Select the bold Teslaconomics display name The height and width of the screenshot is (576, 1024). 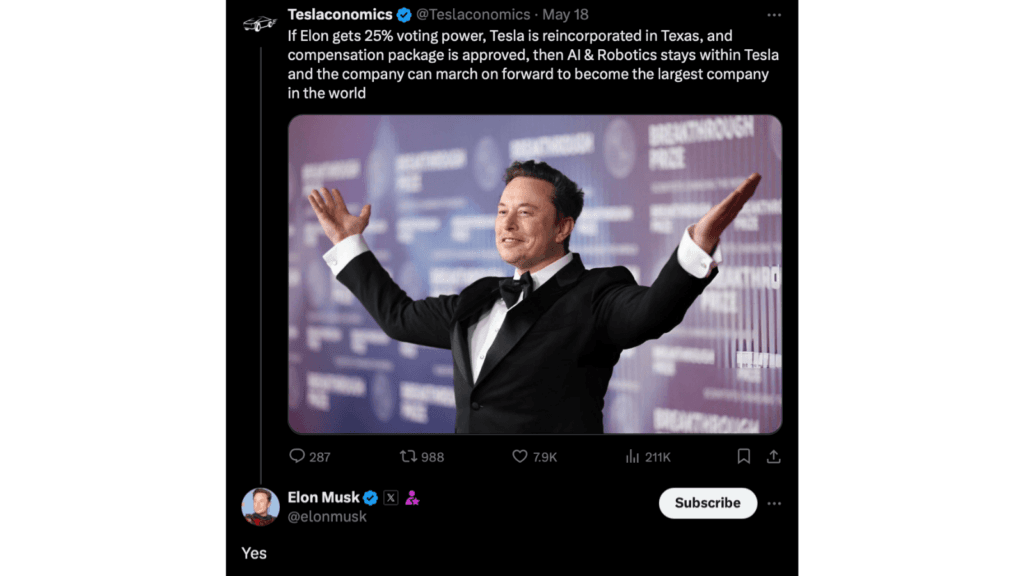click(x=339, y=15)
